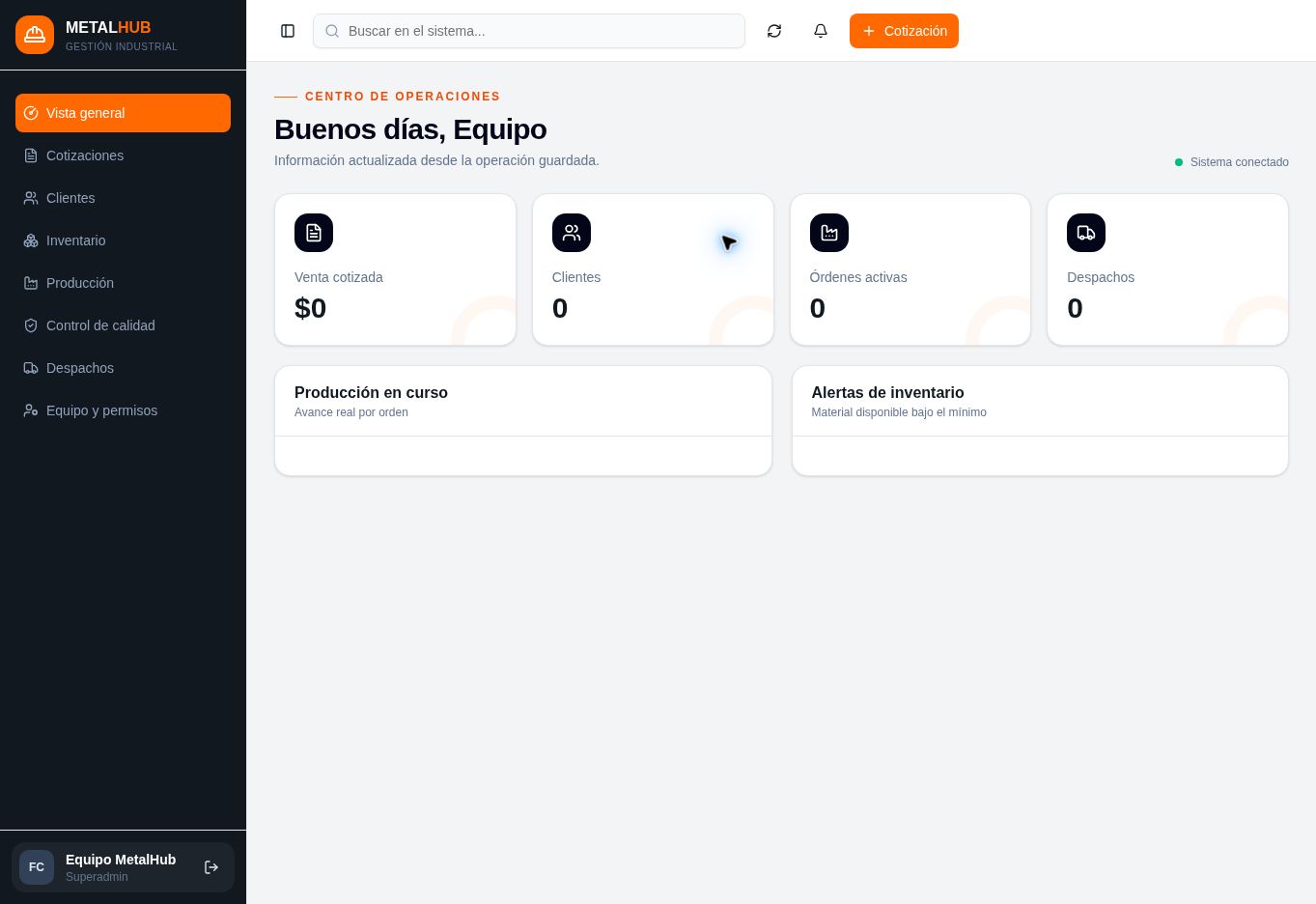
Task: Select Vista general menu item
Action: 123,113
